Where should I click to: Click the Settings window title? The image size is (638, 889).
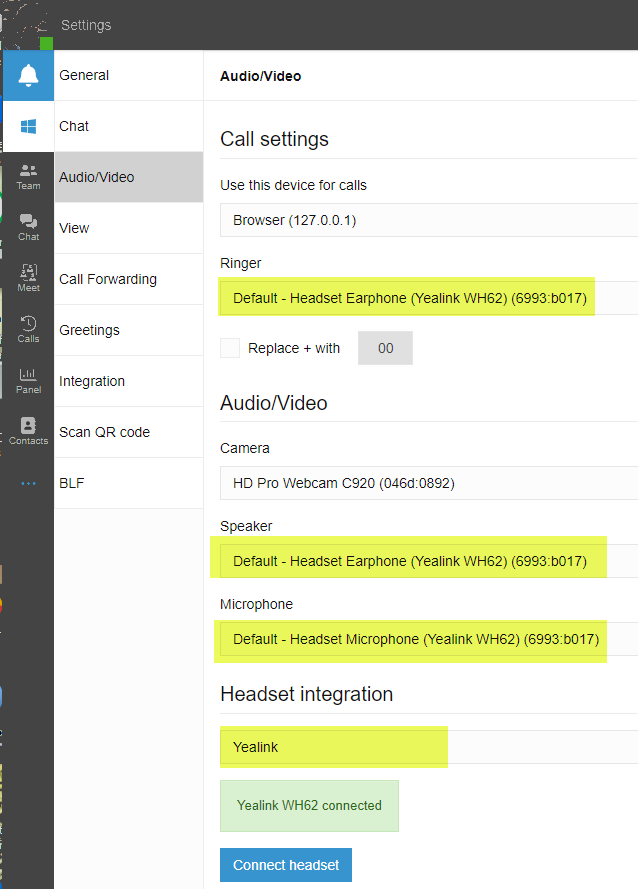click(86, 25)
